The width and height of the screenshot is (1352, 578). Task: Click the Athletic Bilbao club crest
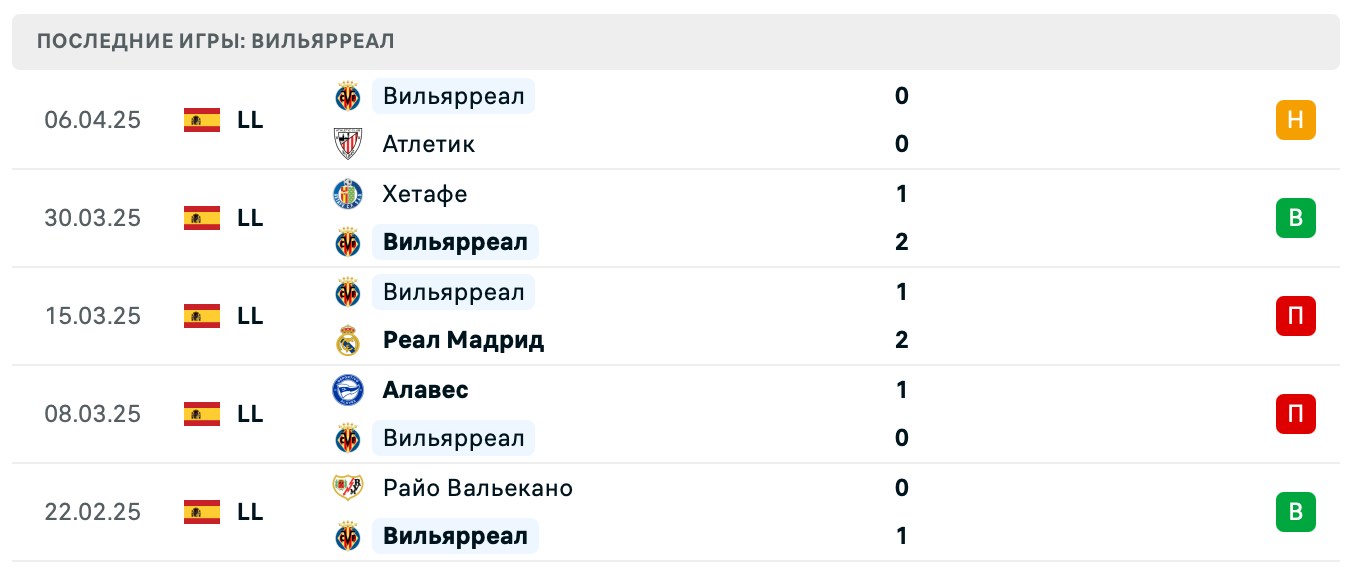(x=347, y=144)
